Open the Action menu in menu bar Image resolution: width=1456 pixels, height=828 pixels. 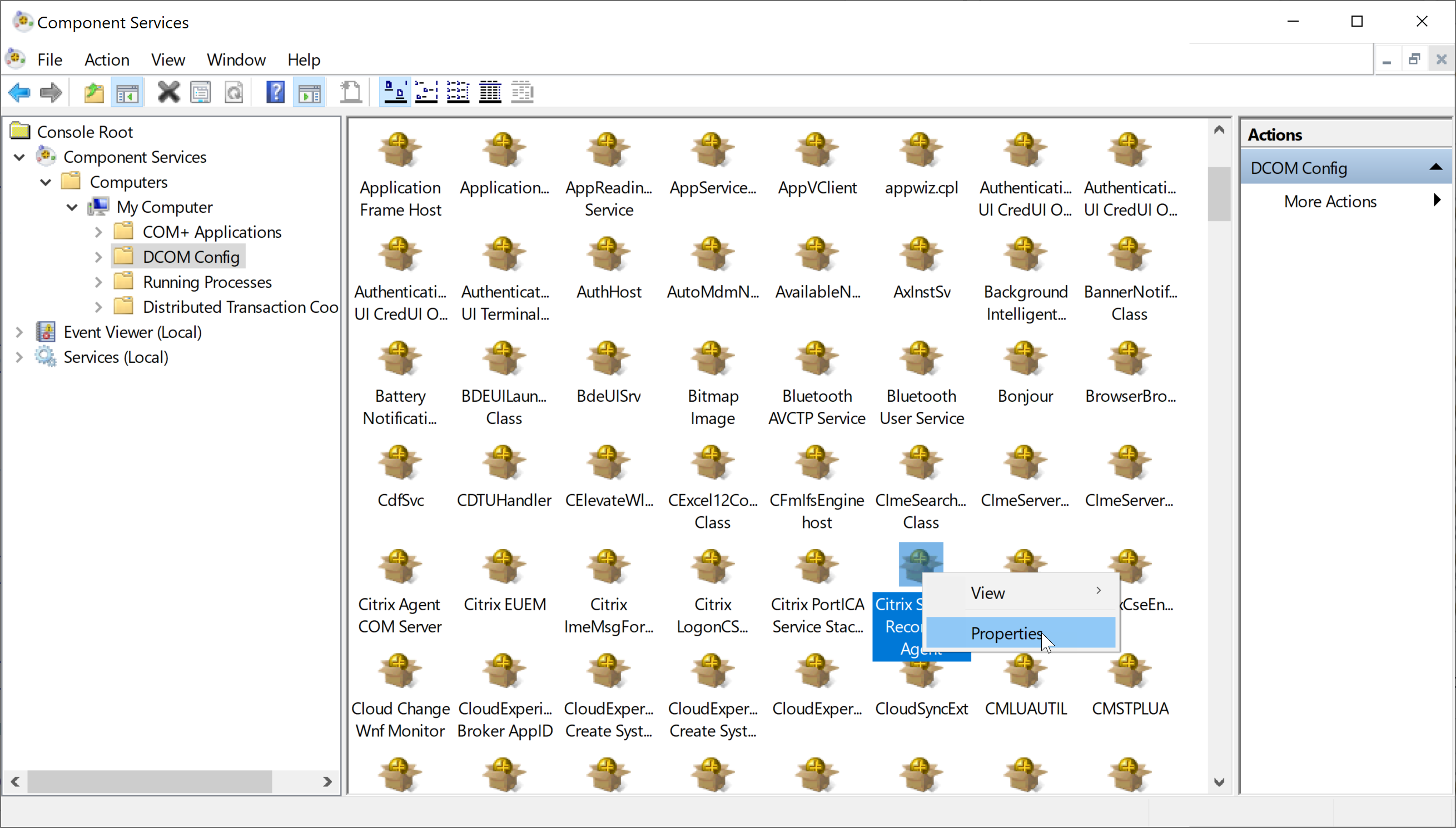107,60
